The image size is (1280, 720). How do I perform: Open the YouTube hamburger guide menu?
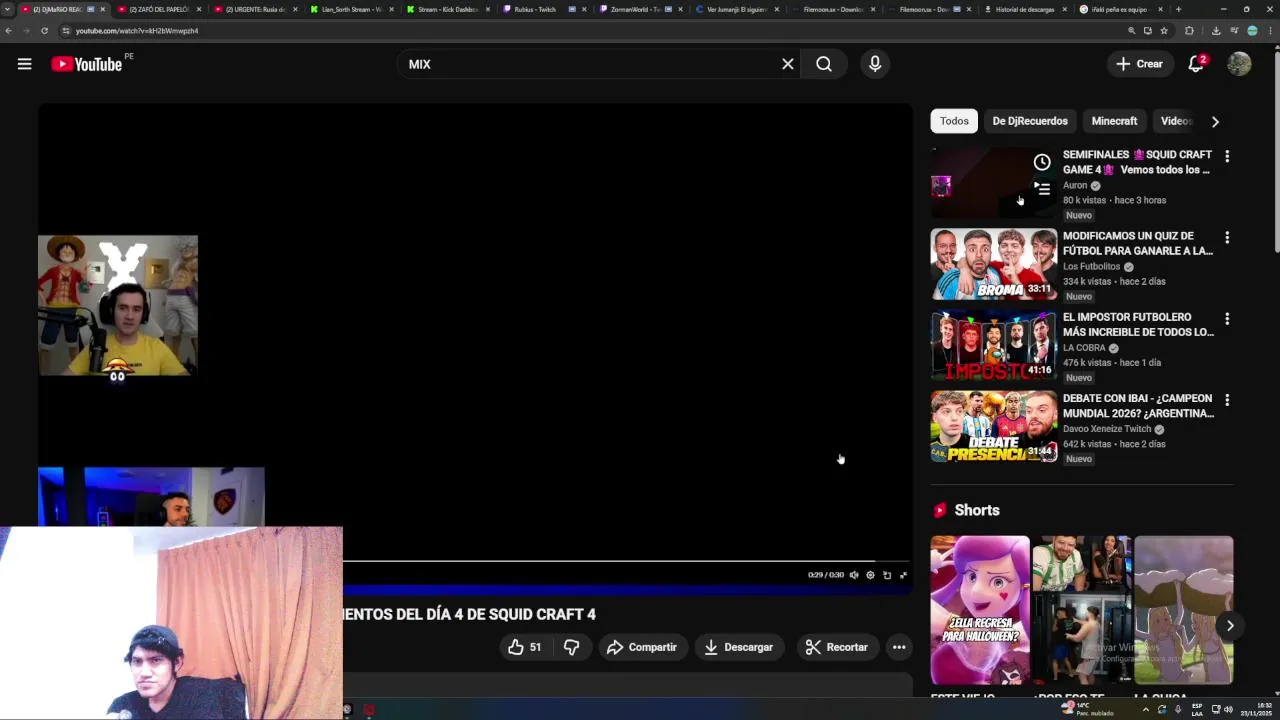[24, 64]
